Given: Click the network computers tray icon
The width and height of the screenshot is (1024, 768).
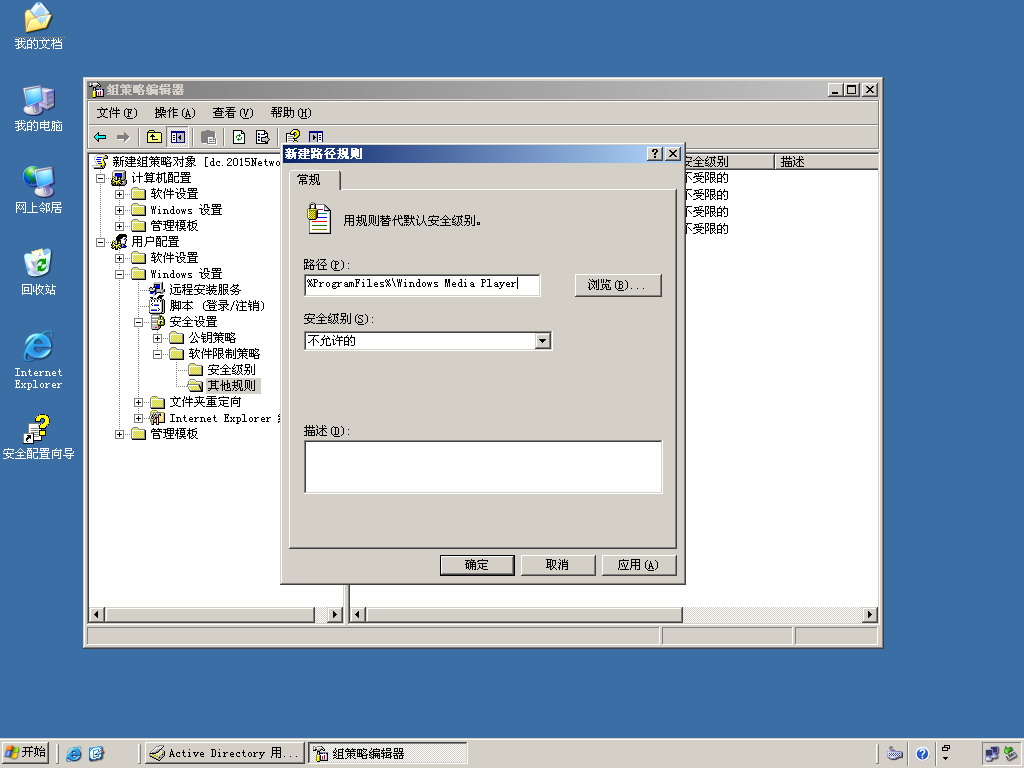Looking at the screenshot, I should tap(991, 754).
